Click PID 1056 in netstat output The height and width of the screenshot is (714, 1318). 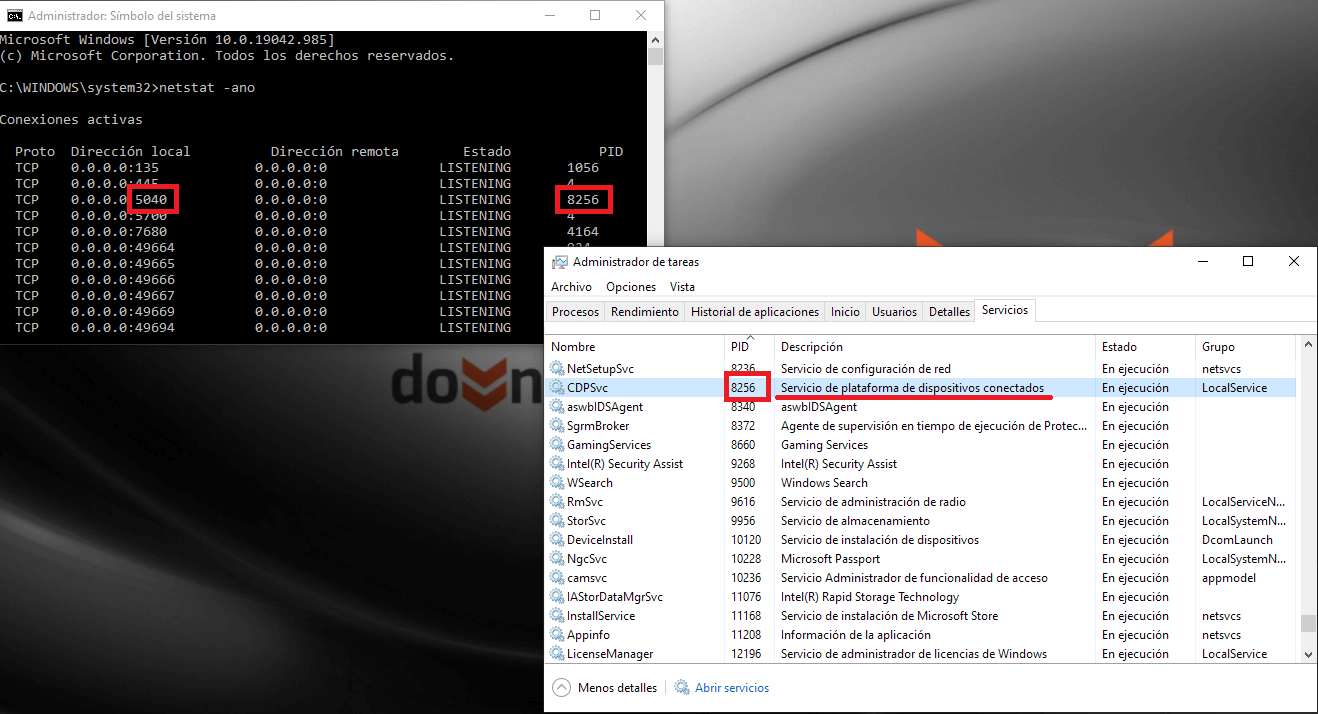tap(582, 168)
